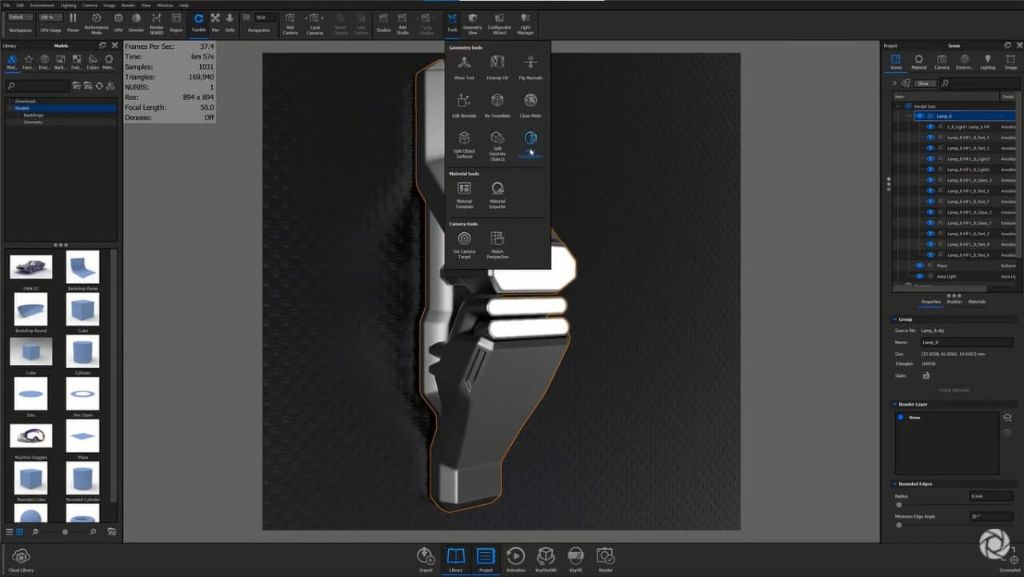This screenshot has width=1024, height=577.
Task: Hide the Lamp_8 group visibility eye
Action: coord(919,116)
